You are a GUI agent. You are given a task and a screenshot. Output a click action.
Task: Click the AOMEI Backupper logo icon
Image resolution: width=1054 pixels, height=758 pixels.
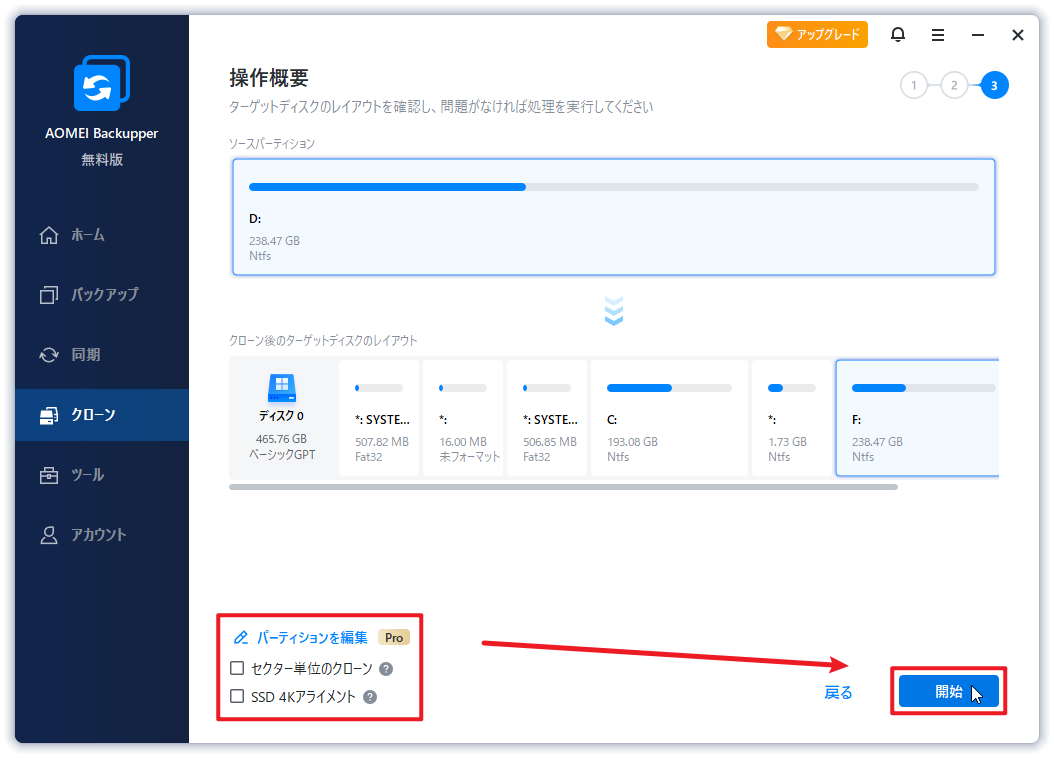click(x=101, y=84)
